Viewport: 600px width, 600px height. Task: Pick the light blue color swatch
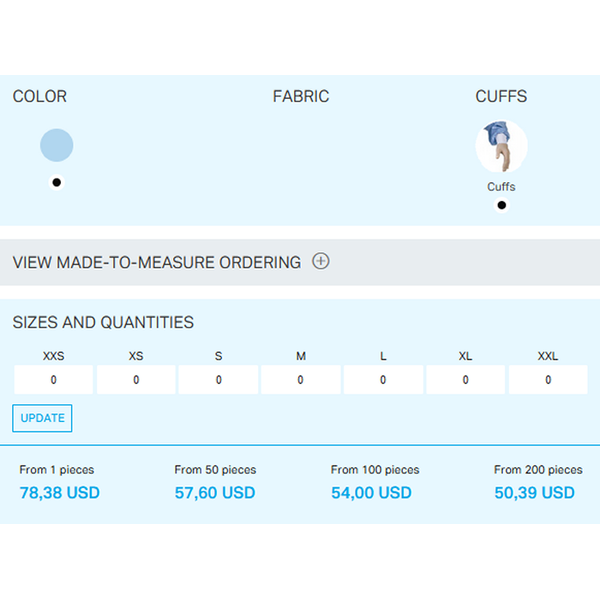[57, 145]
